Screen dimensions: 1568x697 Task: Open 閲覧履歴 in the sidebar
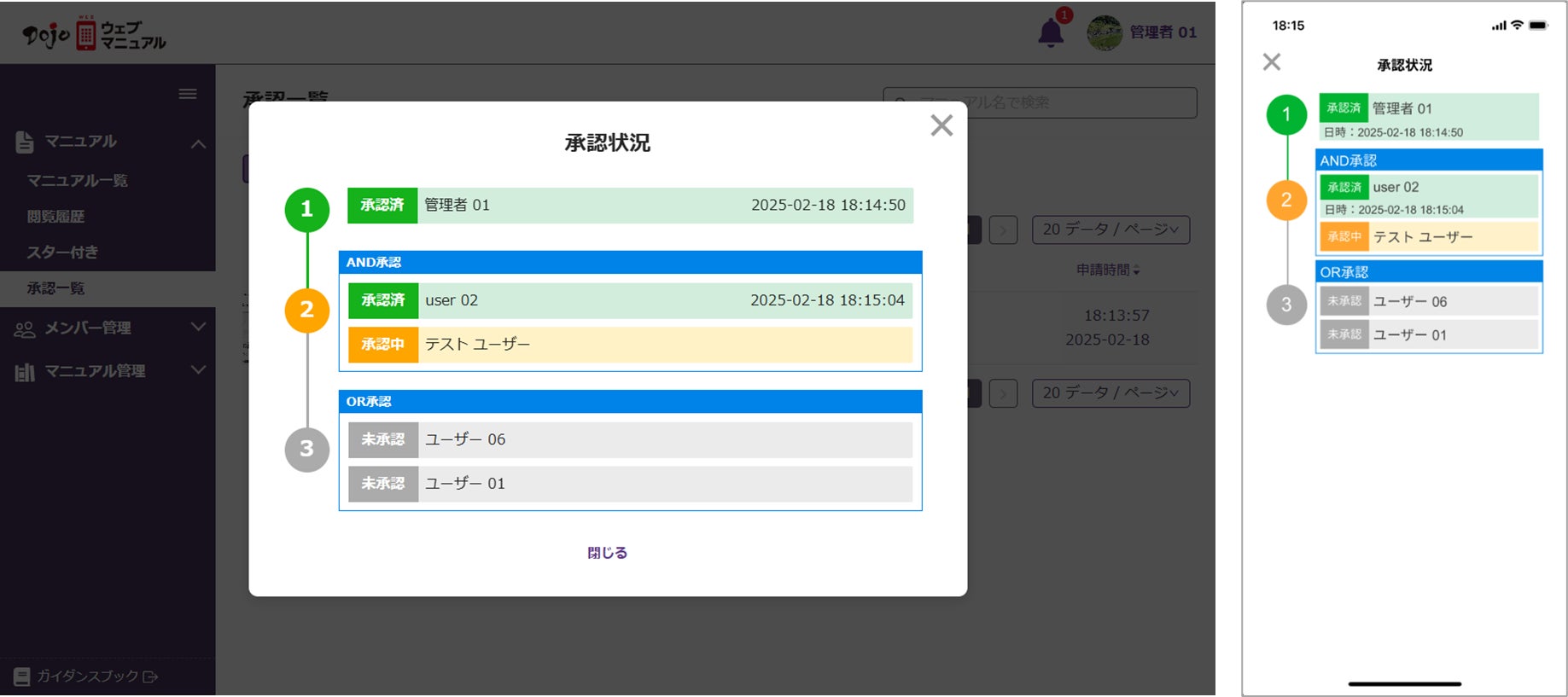point(56,217)
